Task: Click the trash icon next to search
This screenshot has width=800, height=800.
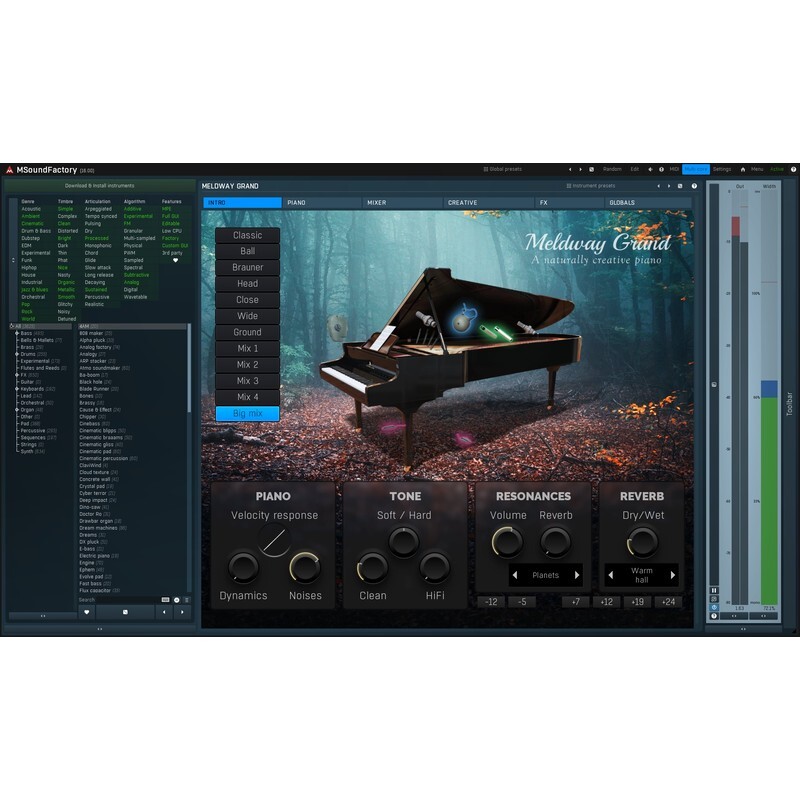Action: (x=187, y=600)
